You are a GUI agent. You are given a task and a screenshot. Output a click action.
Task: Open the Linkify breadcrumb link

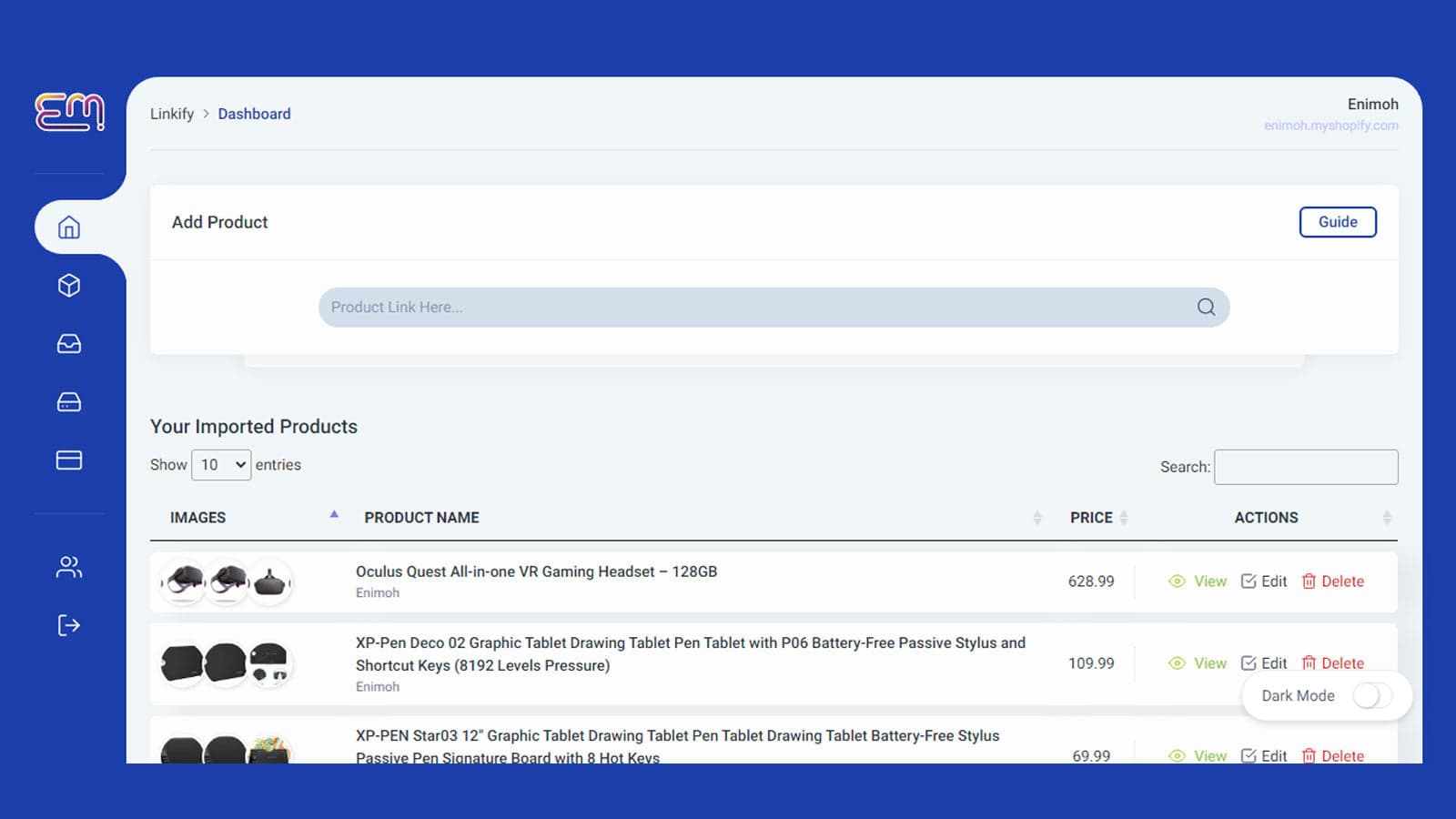click(171, 113)
